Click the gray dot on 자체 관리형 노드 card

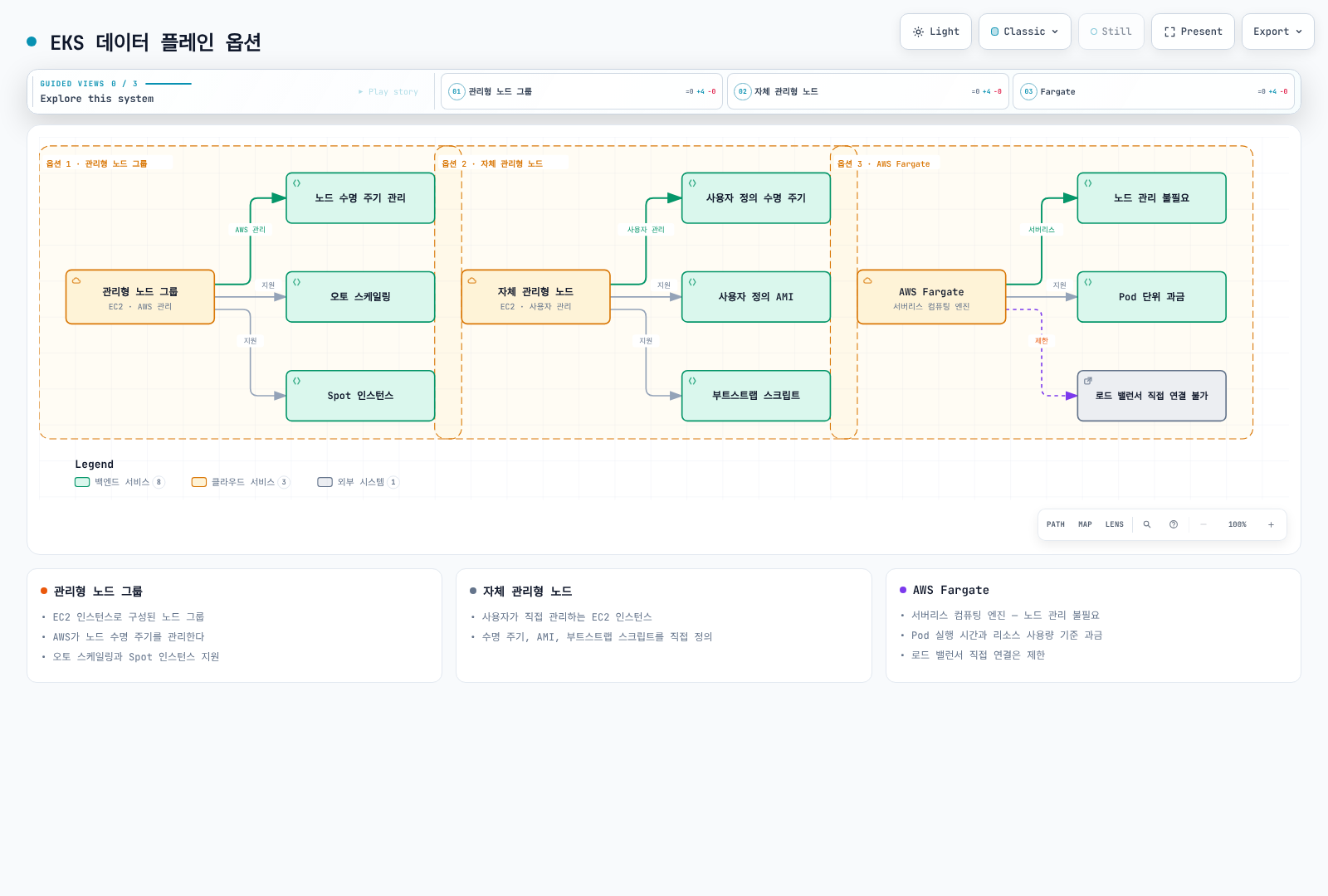473,591
